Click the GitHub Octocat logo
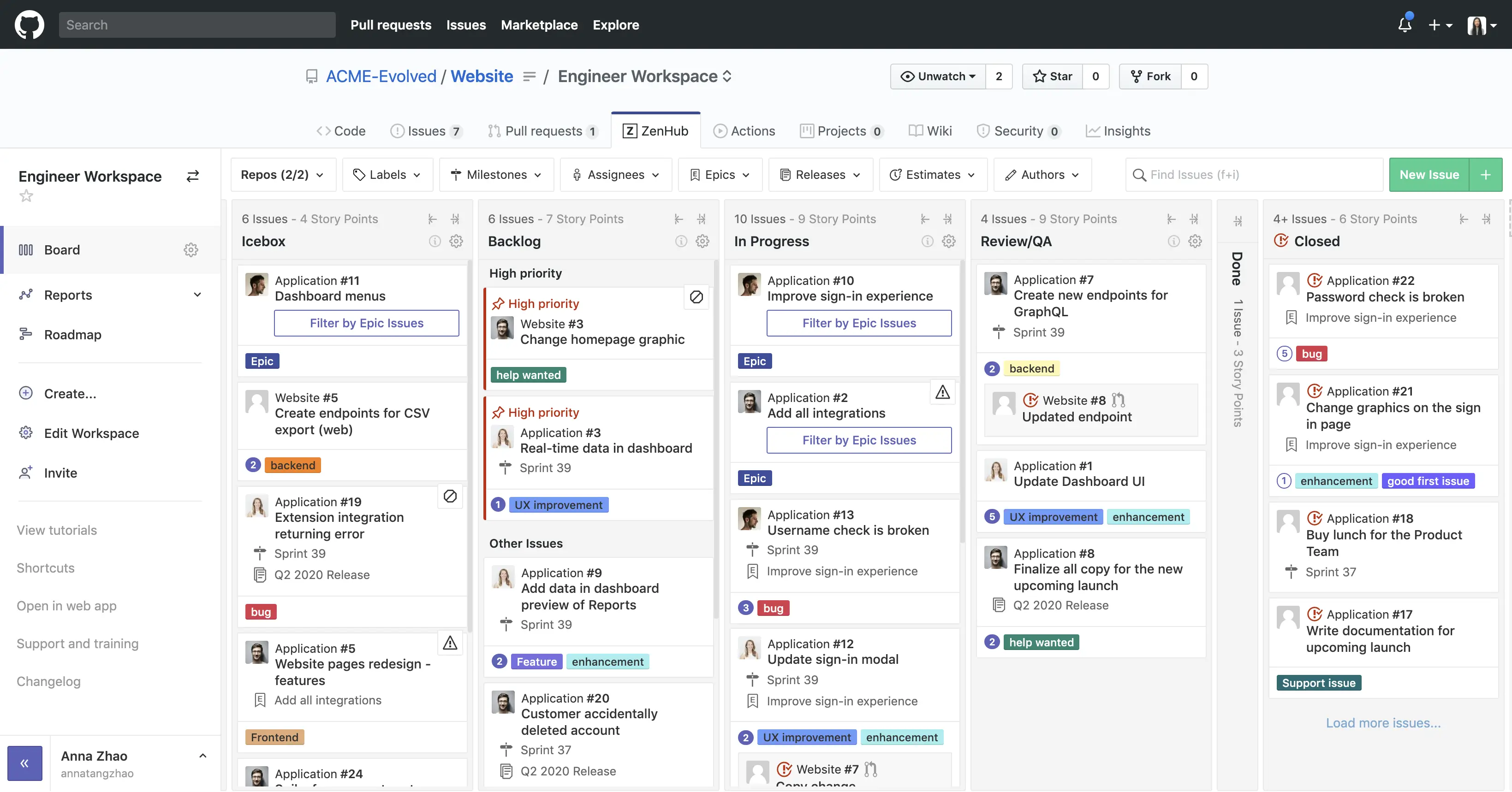Image resolution: width=1512 pixels, height=792 pixels. tap(29, 24)
